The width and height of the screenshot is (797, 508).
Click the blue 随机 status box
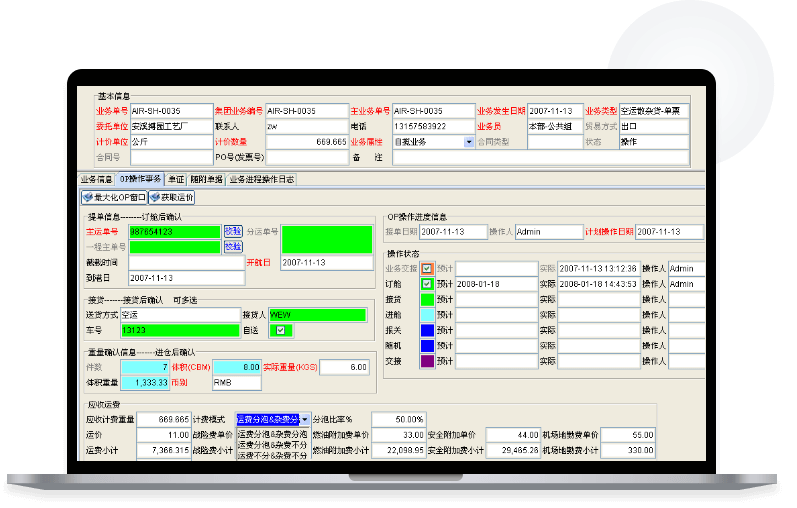coord(427,346)
